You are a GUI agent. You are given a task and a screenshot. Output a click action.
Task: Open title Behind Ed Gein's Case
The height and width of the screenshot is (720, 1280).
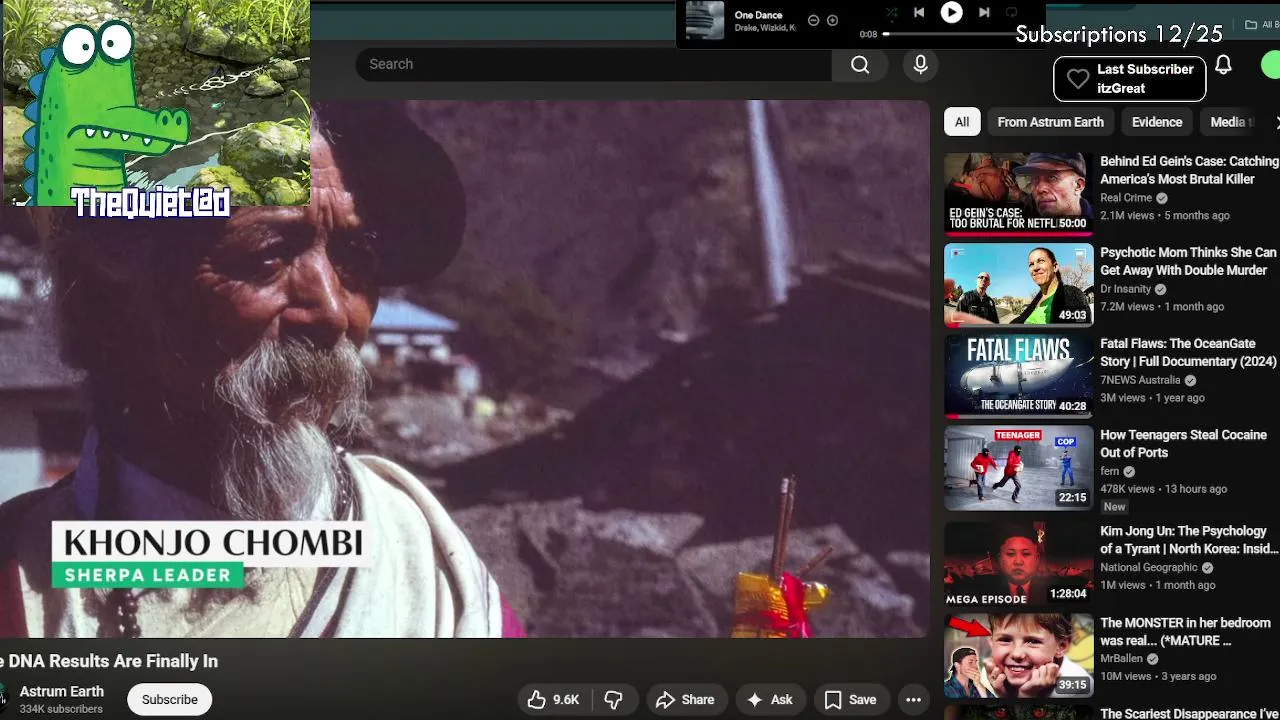point(1189,170)
